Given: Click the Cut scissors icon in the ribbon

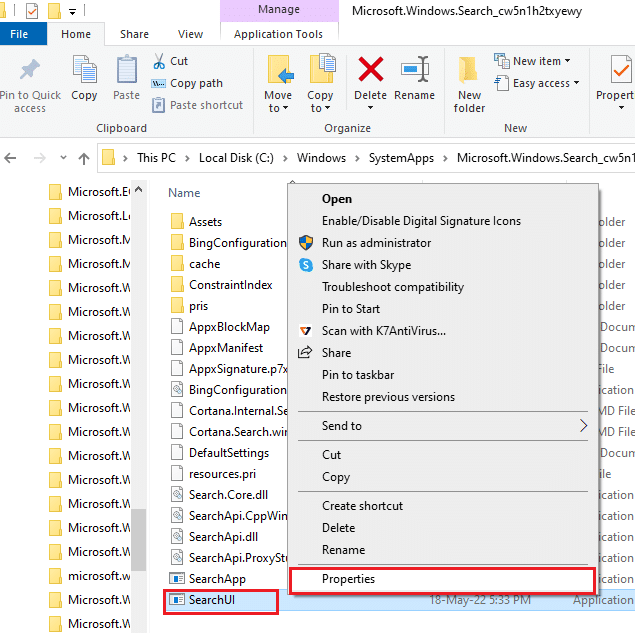Looking at the screenshot, I should click(x=159, y=61).
